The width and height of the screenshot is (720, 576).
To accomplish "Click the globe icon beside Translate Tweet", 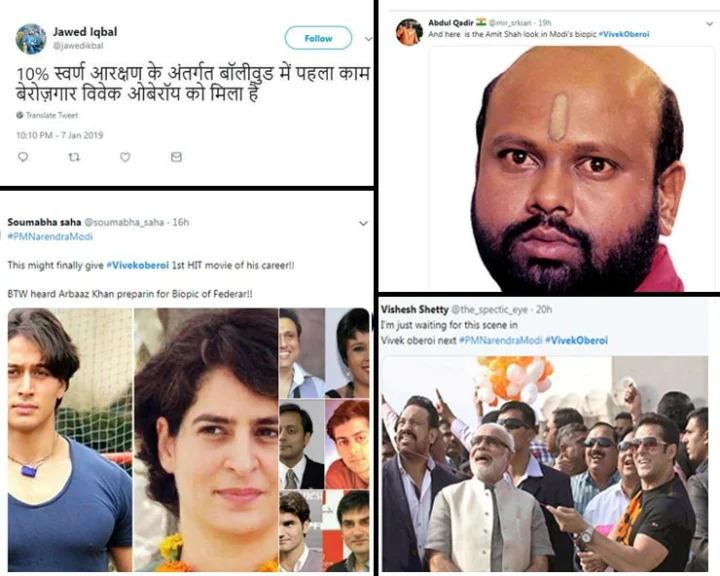I will click(20, 115).
